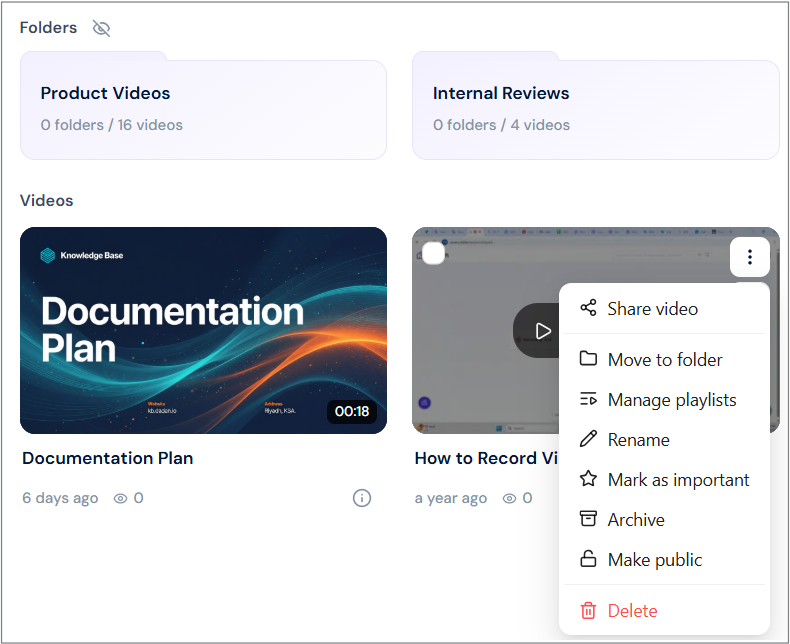Click Delete in the context menu
This screenshot has height=644, width=790.
[x=664, y=610]
